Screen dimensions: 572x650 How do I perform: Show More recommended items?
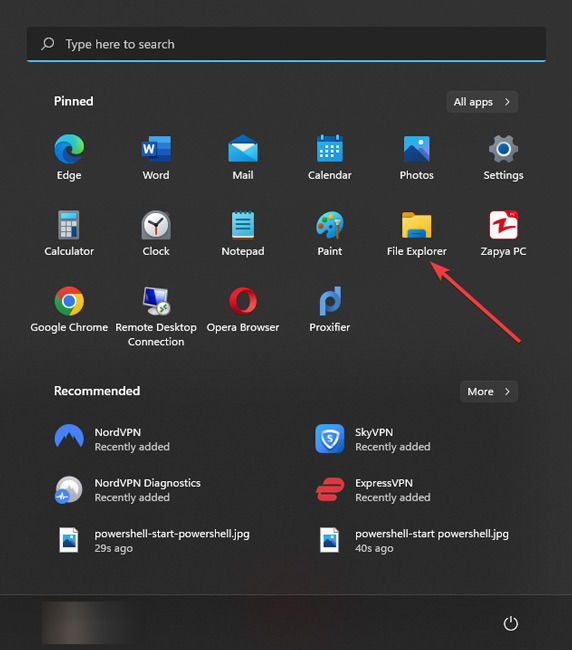click(x=489, y=391)
